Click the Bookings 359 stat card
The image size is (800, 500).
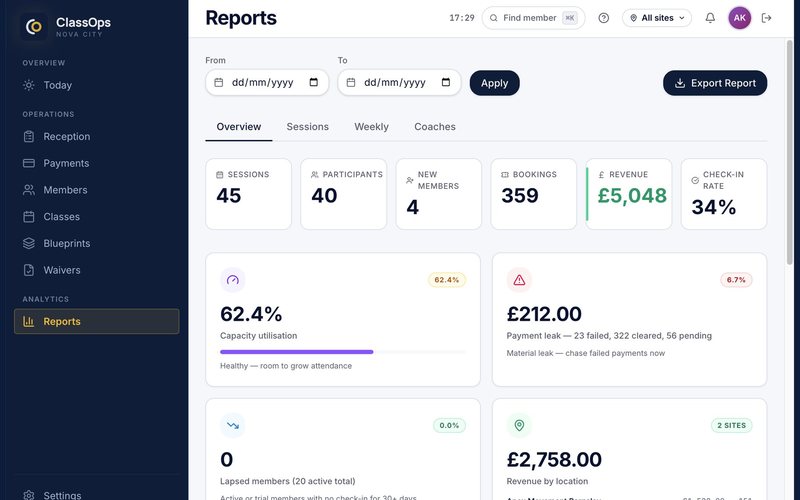pos(534,194)
